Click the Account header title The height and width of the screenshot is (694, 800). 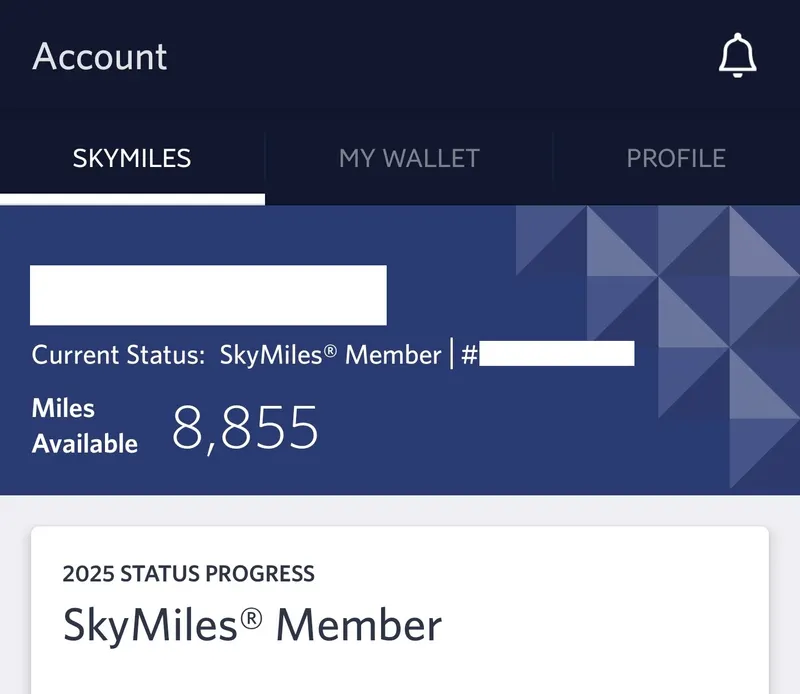tap(100, 56)
